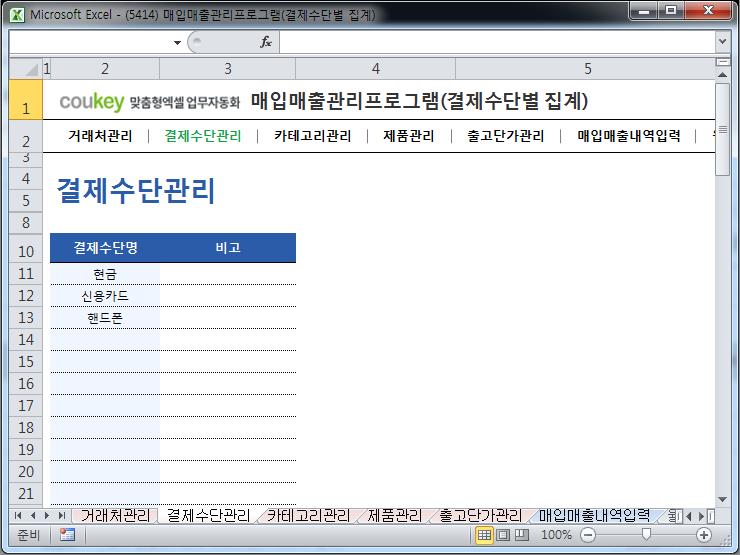Switch to 매입매출내역입력 sheet tab
The height and width of the screenshot is (555, 740).
[x=594, y=515]
